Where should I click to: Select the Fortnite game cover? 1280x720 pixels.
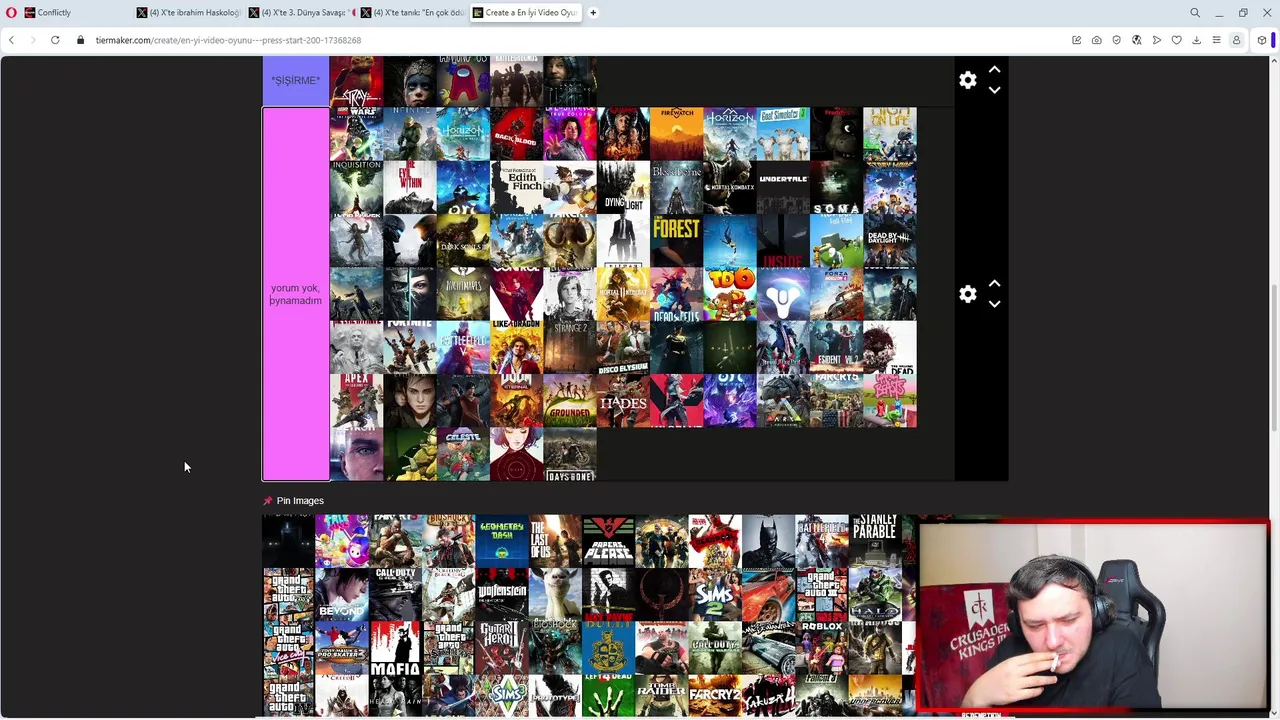click(410, 347)
